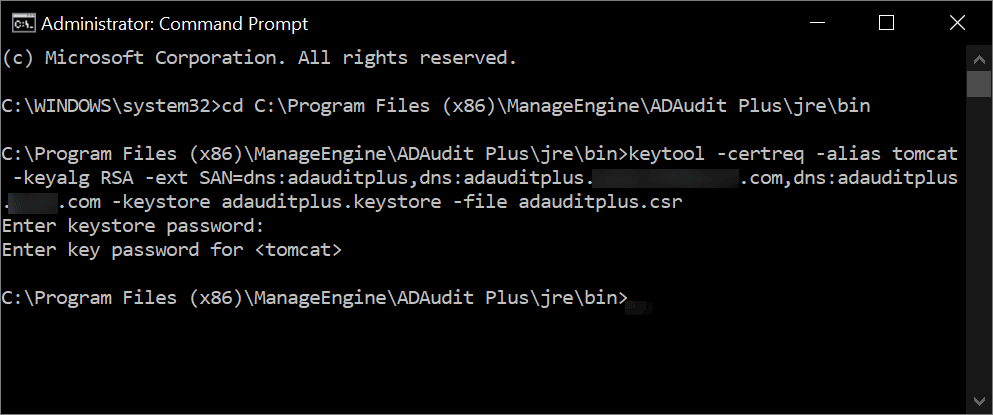Click the Microsoft Corporation copyright line

pos(260,58)
